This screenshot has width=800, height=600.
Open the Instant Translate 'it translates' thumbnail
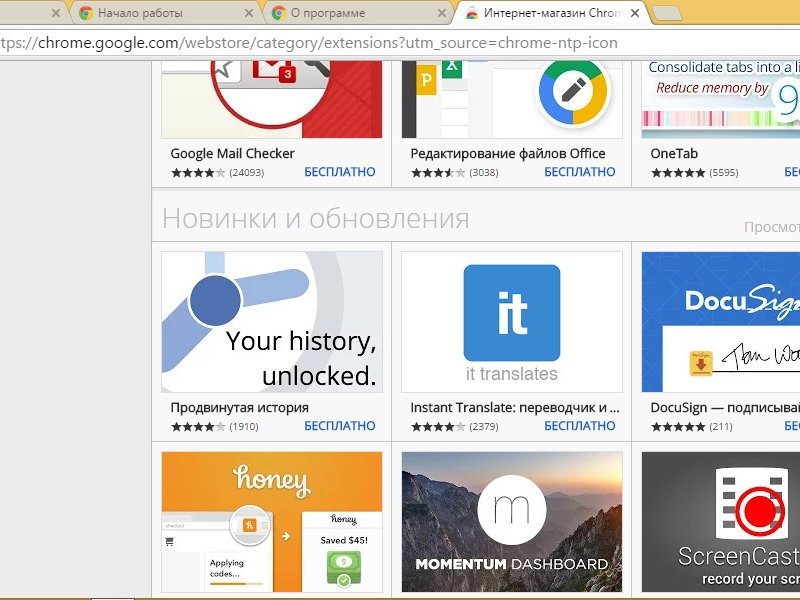[x=512, y=321]
